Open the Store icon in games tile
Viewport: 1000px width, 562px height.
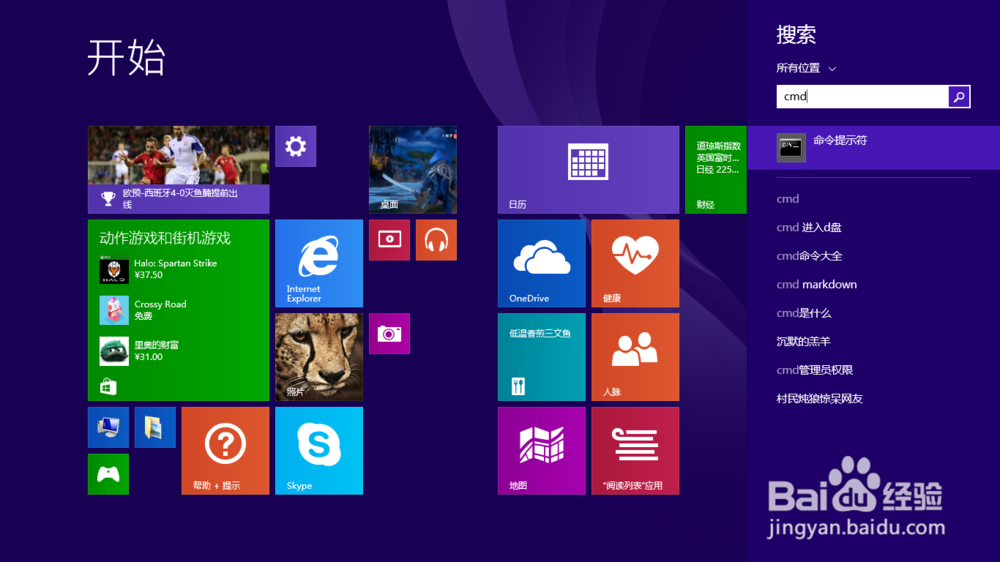click(x=108, y=386)
